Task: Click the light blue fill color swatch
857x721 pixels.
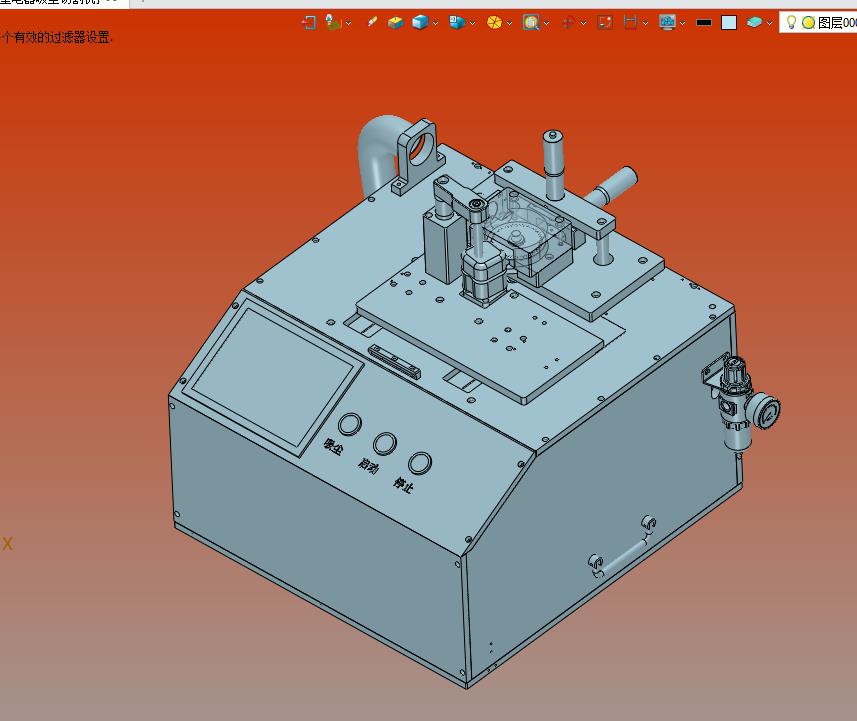Action: (x=729, y=22)
